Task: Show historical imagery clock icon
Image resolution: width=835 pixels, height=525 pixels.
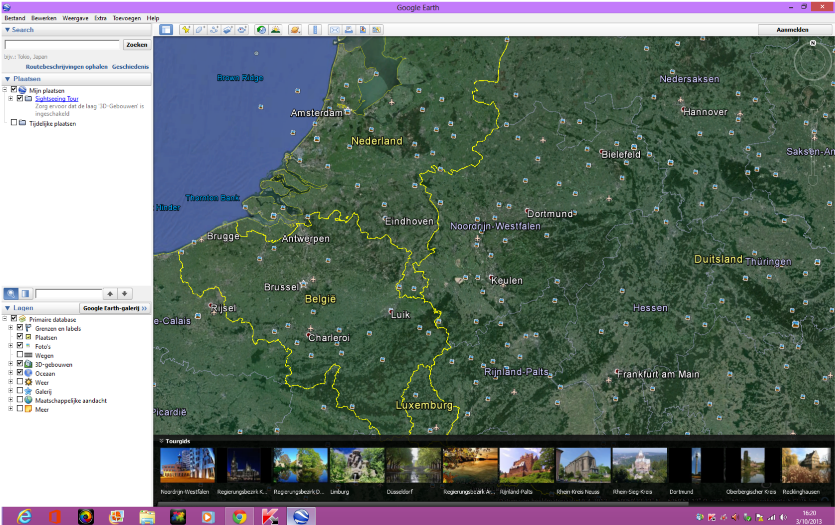Action: [x=261, y=30]
